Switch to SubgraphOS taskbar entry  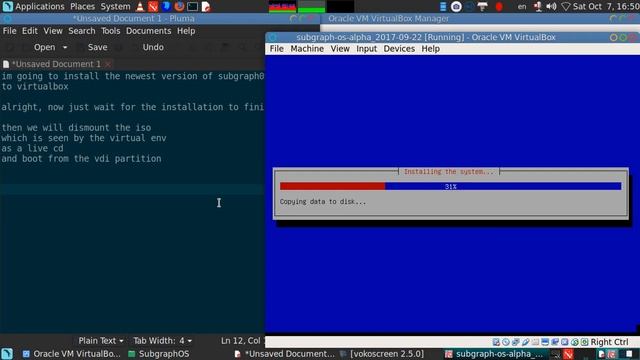pyautogui.click(x=159, y=354)
